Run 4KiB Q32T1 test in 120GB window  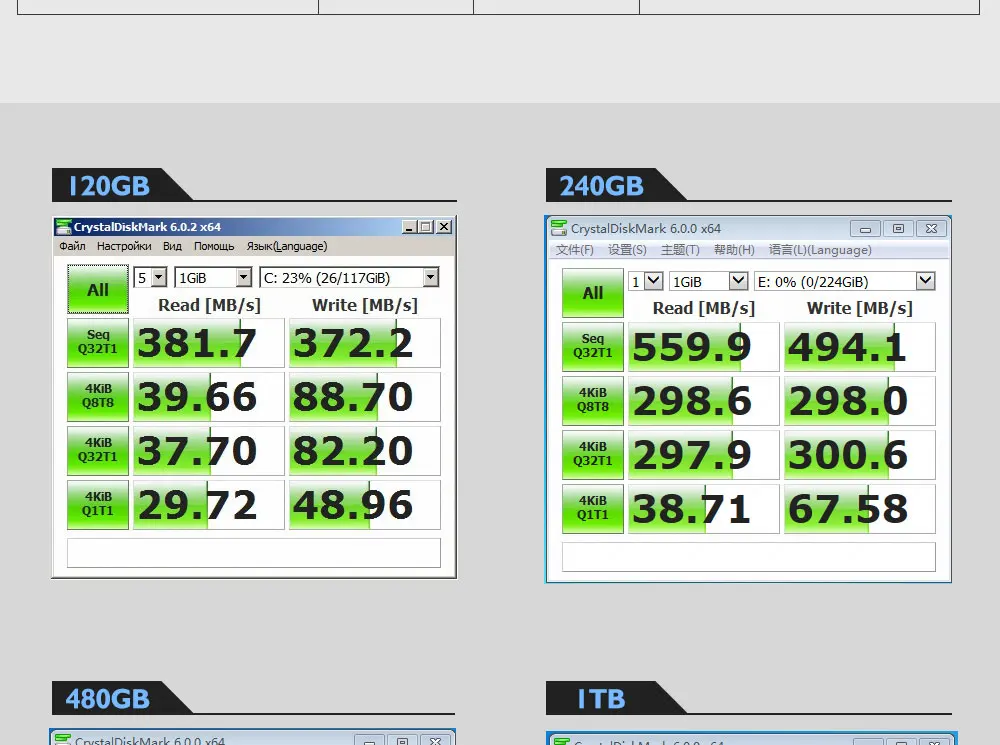tap(98, 450)
